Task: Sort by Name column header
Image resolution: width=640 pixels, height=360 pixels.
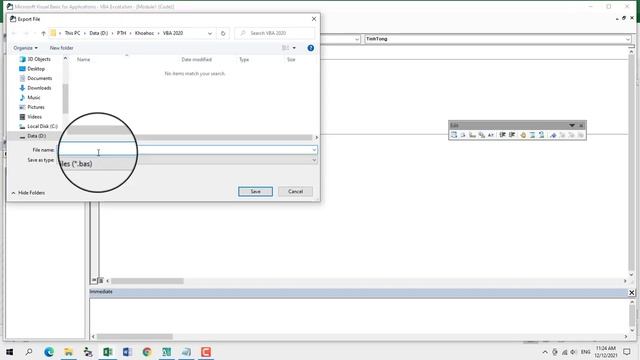Action: pos(83,60)
